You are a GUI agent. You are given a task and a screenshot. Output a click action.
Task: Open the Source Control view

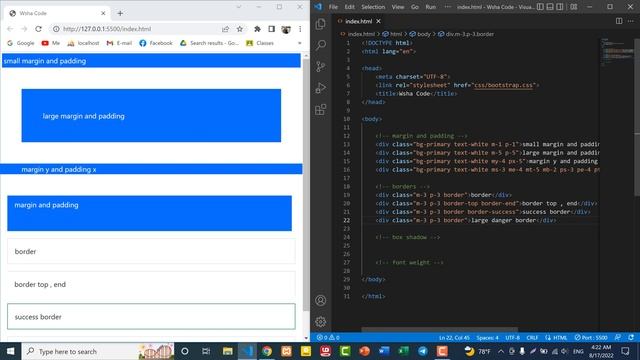click(x=321, y=66)
